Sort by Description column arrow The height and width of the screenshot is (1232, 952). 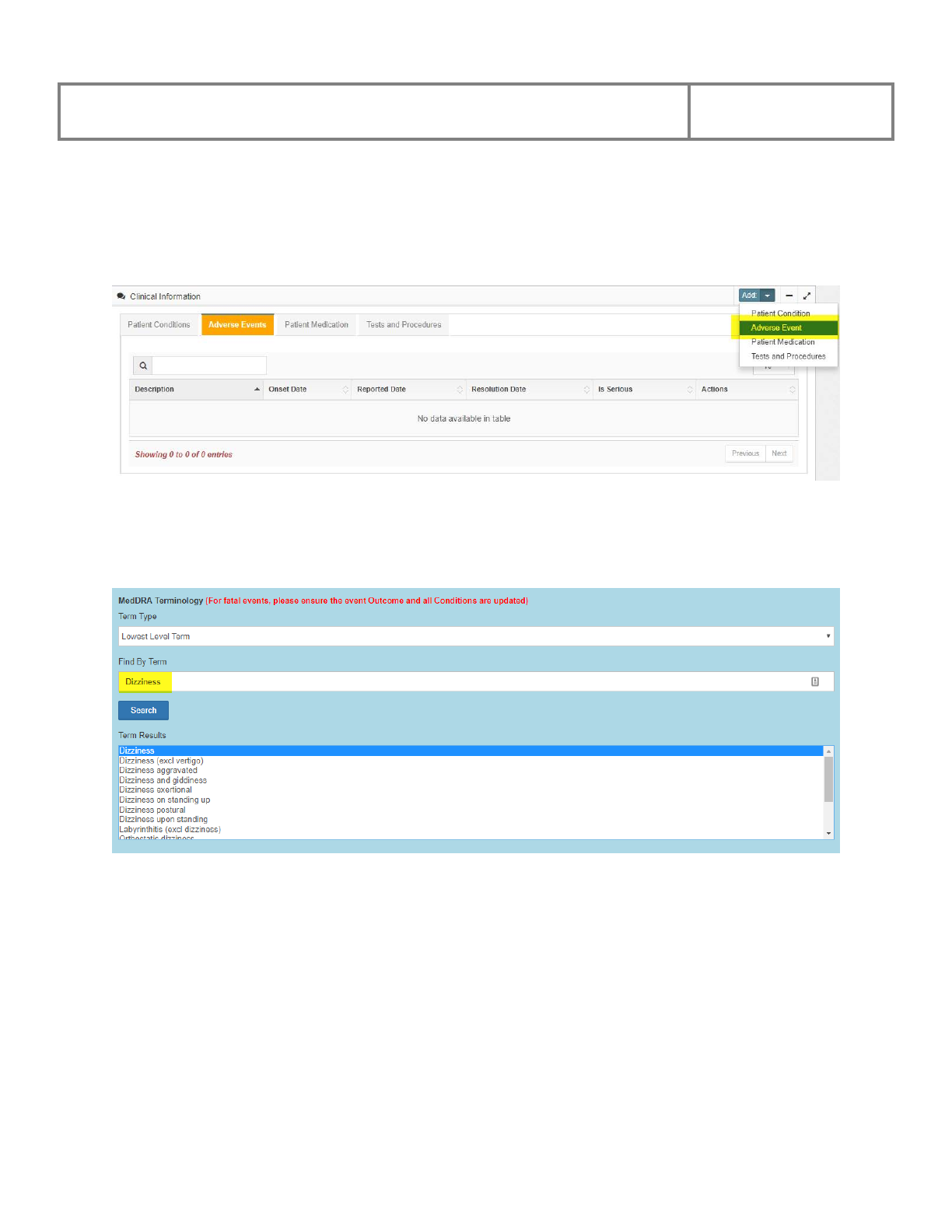(257, 389)
